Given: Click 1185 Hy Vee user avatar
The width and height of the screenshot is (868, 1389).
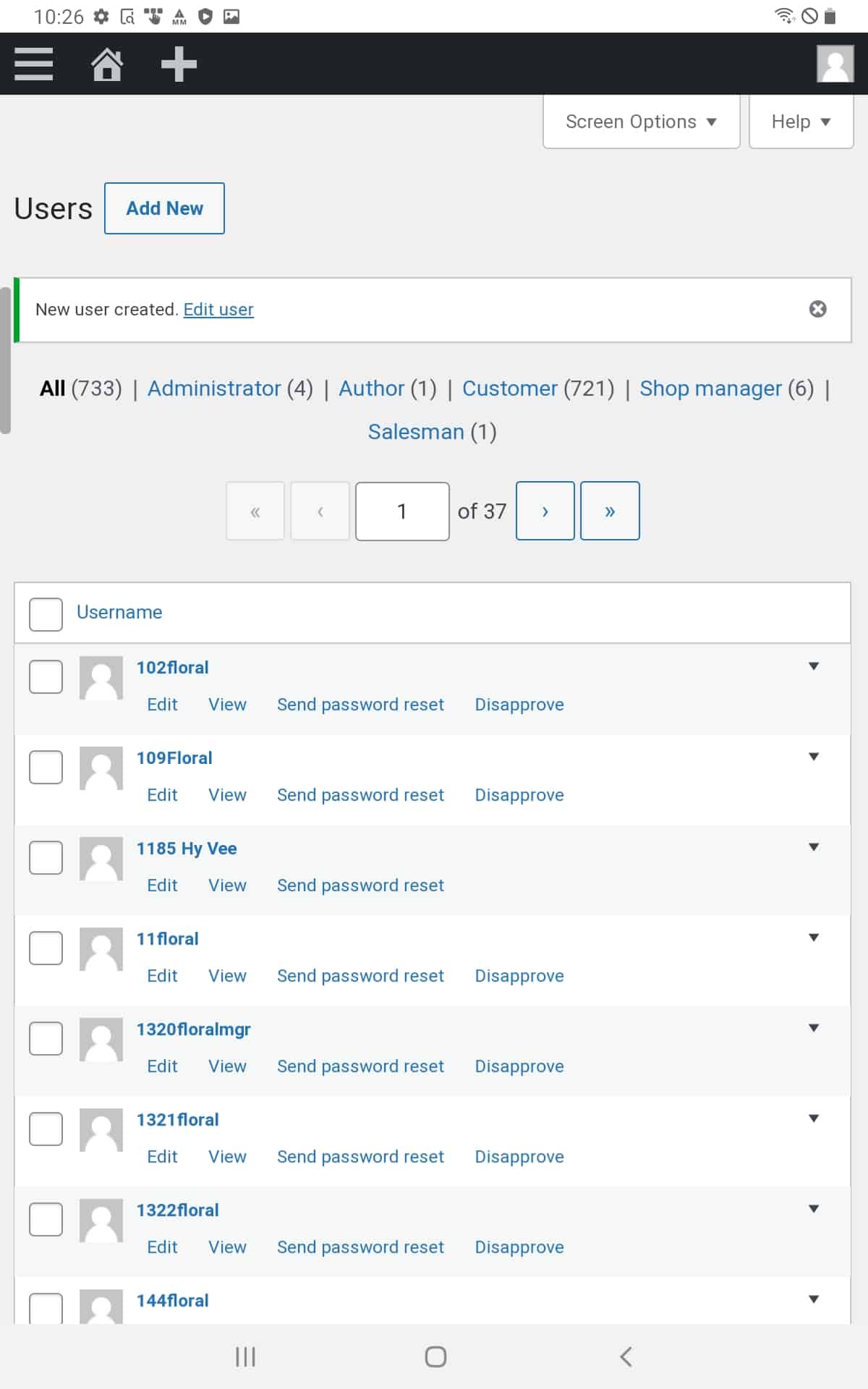Looking at the screenshot, I should tap(101, 859).
